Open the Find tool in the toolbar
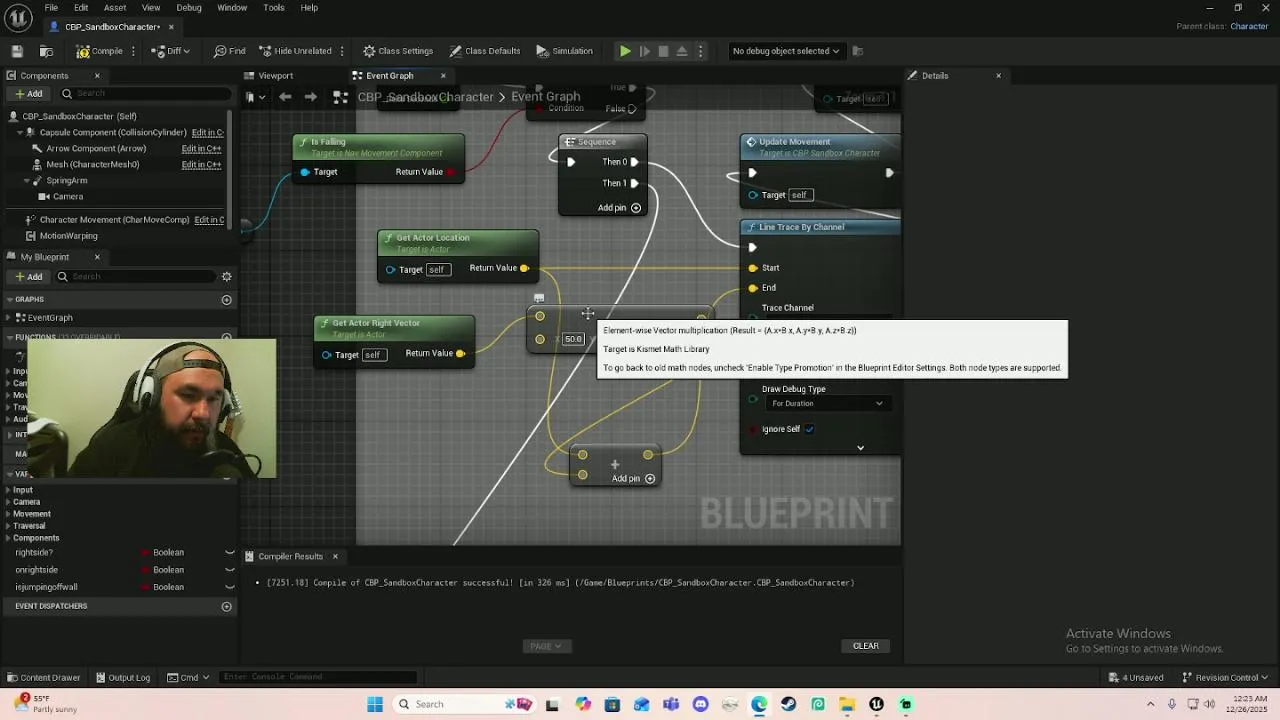 [229, 51]
